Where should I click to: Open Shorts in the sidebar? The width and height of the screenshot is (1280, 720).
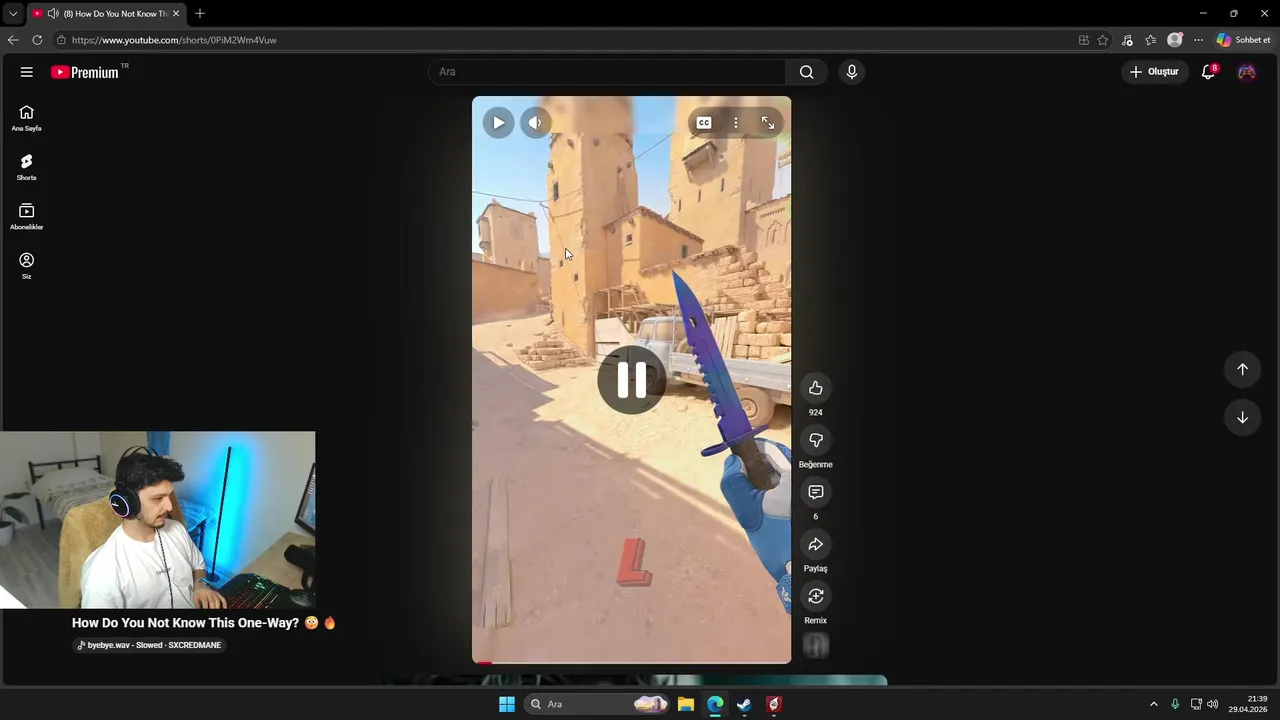click(27, 167)
